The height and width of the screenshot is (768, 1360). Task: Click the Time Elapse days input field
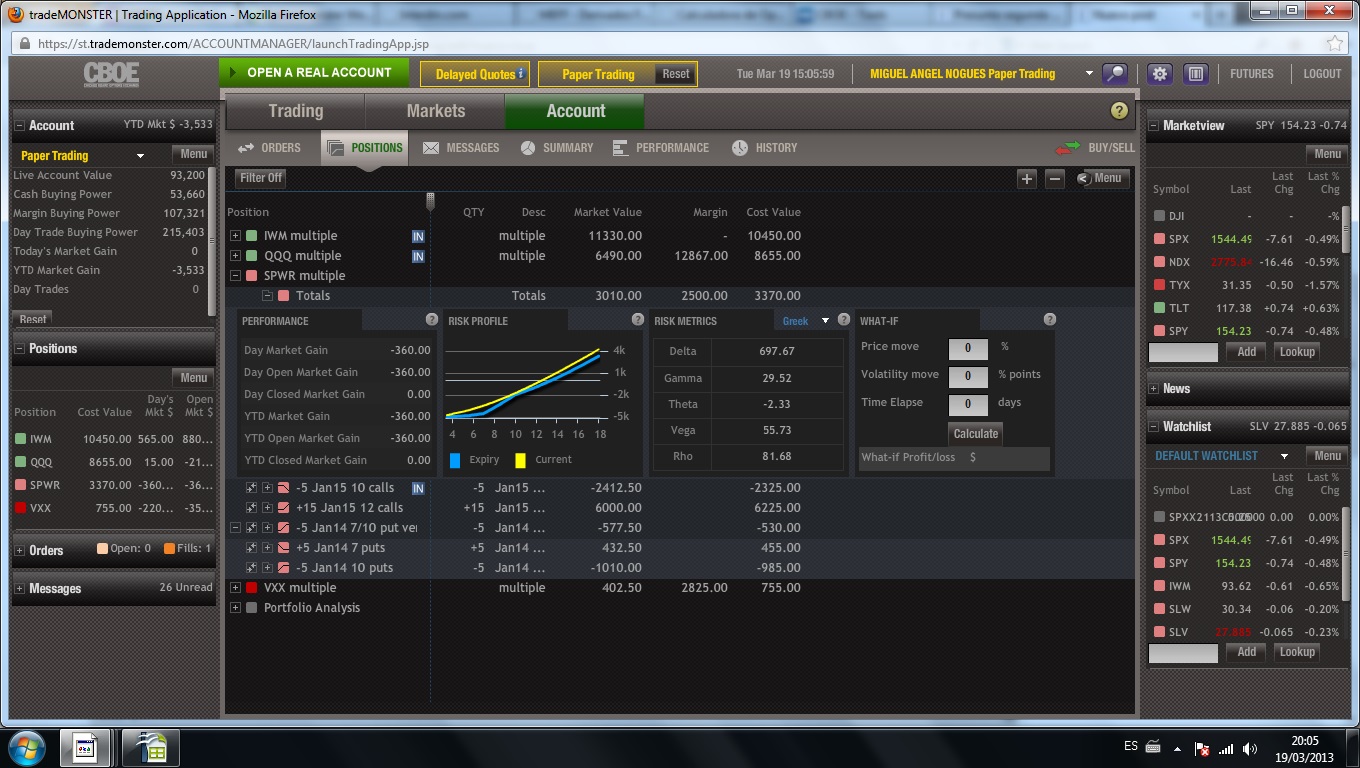click(x=968, y=404)
